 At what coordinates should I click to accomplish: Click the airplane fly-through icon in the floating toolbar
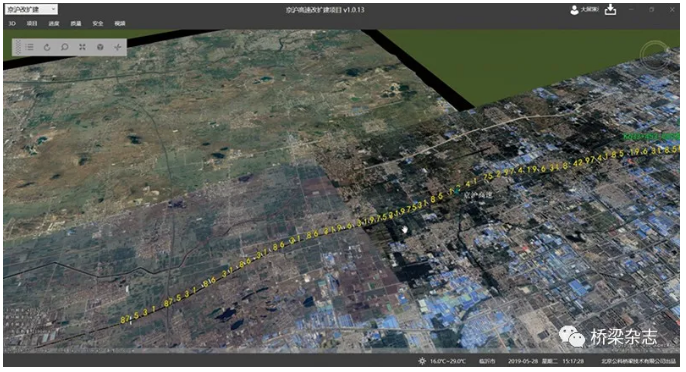[x=118, y=47]
